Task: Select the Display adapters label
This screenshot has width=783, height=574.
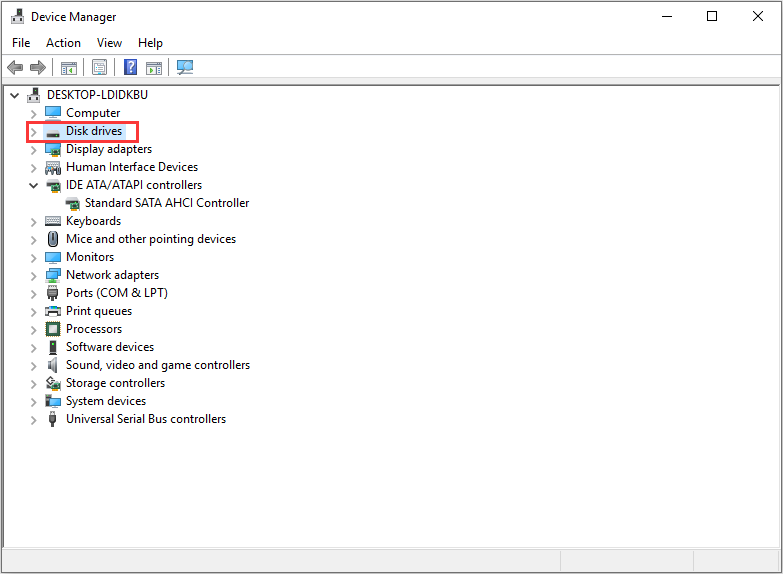Action: [x=109, y=149]
